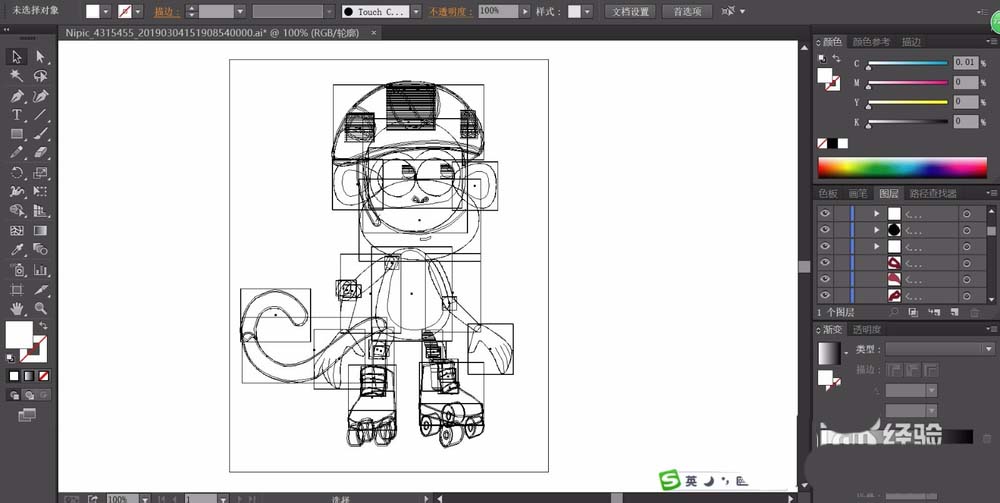Click orange 描边 link in control bar
1000x503 pixels.
point(167,12)
